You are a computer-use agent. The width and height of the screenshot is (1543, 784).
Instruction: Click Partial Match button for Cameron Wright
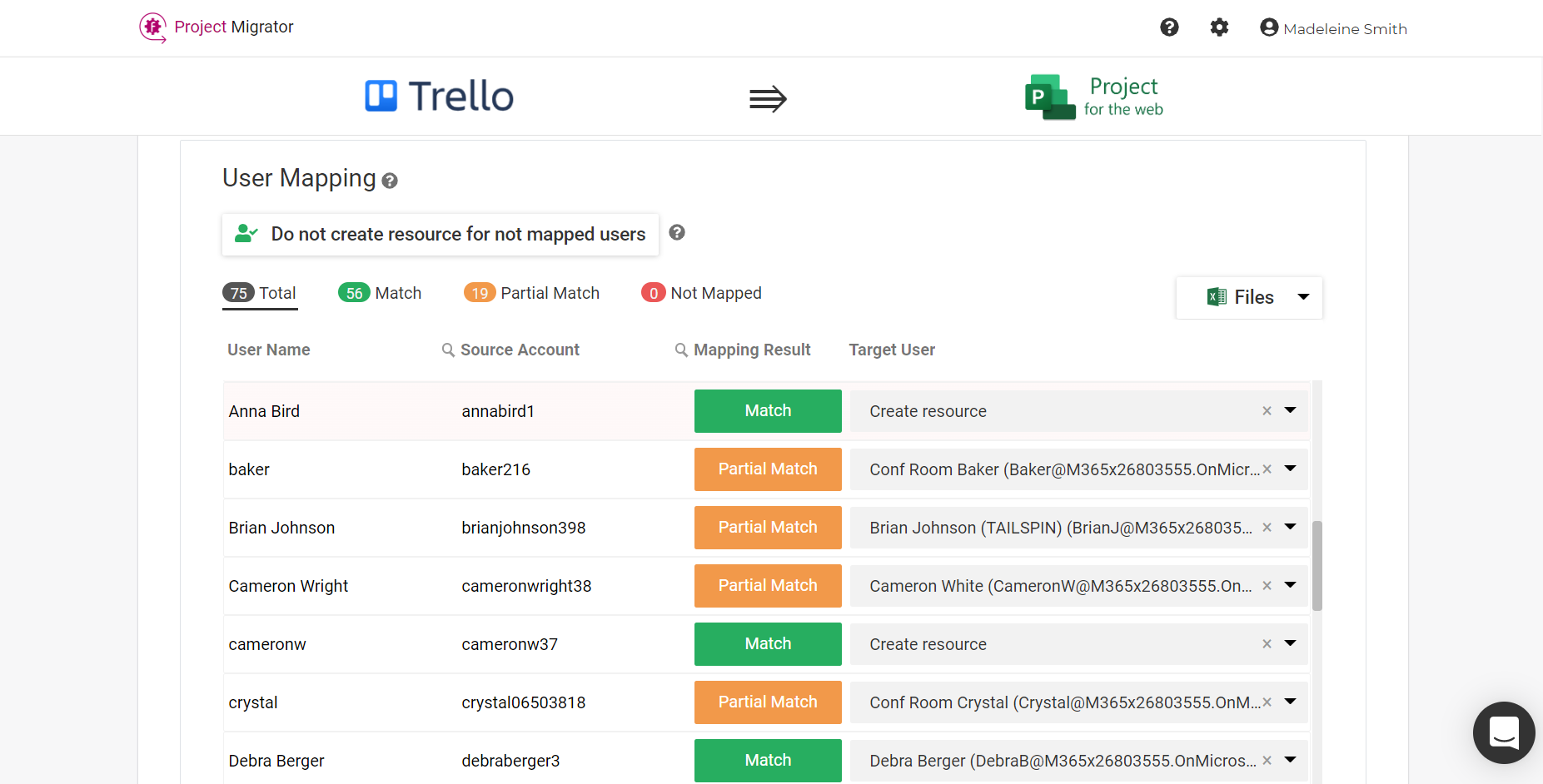click(768, 586)
